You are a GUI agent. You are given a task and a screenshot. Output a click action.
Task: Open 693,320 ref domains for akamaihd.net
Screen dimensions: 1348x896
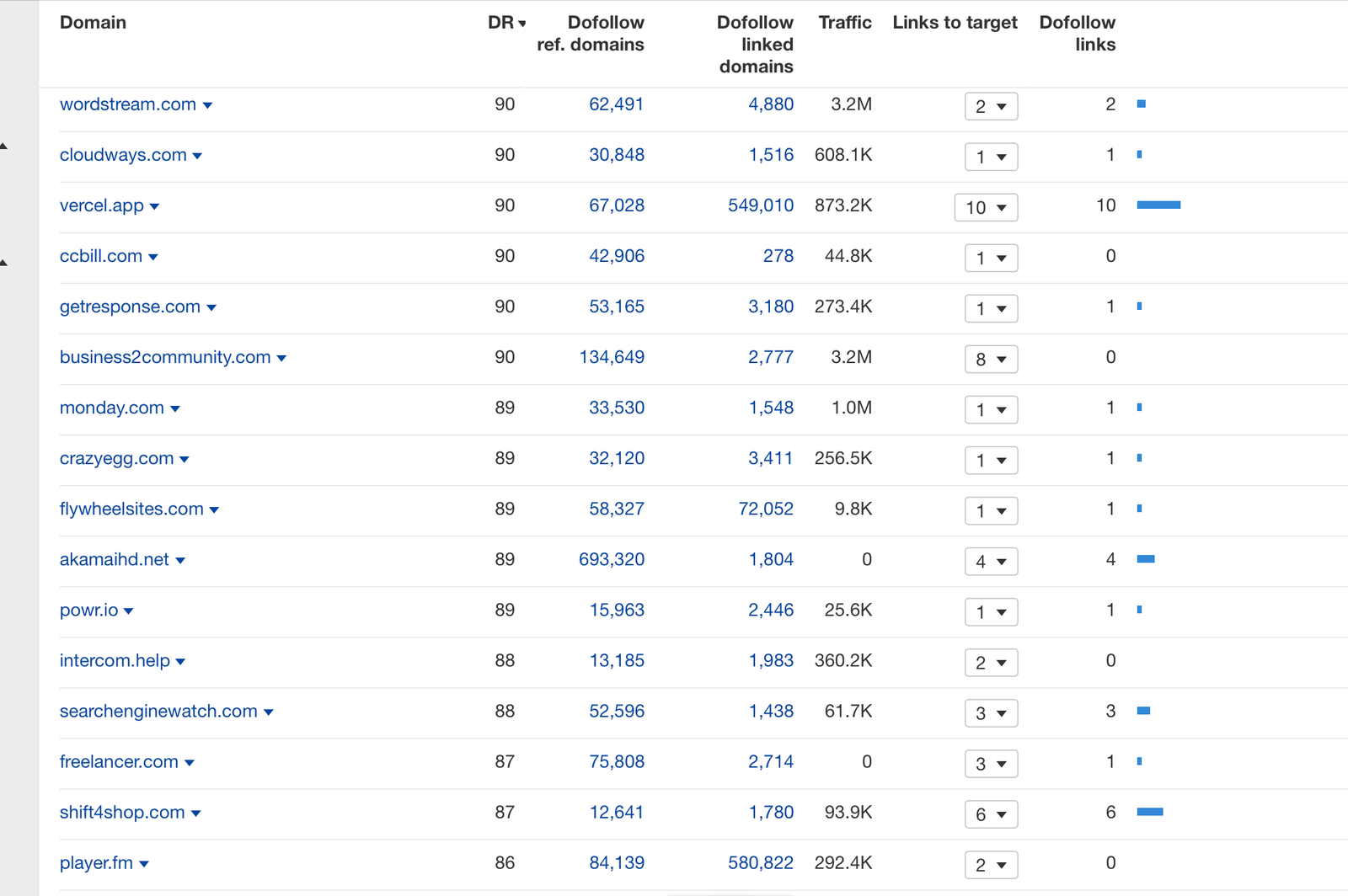(x=612, y=559)
